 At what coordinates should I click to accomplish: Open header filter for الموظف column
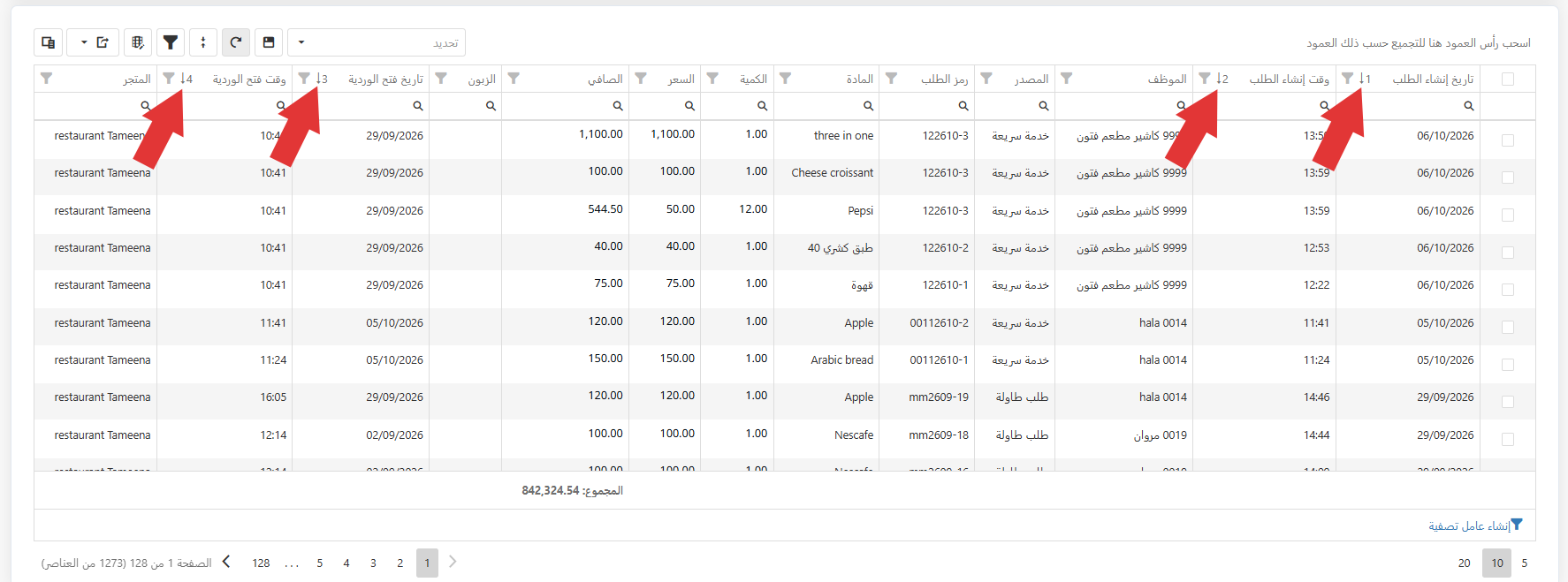point(1067,79)
